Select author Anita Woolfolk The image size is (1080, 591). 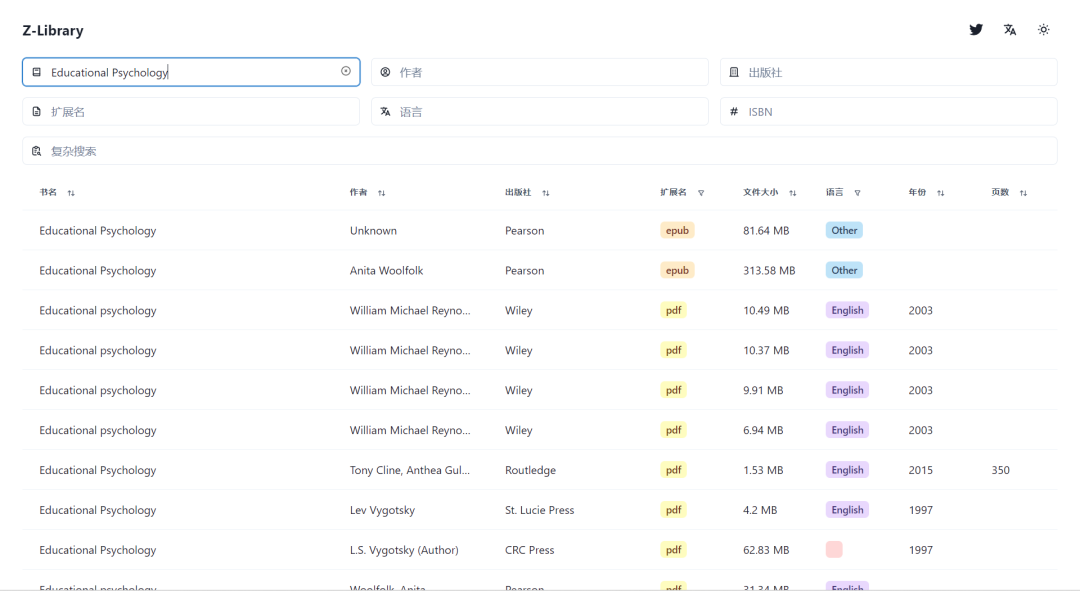tap(386, 270)
